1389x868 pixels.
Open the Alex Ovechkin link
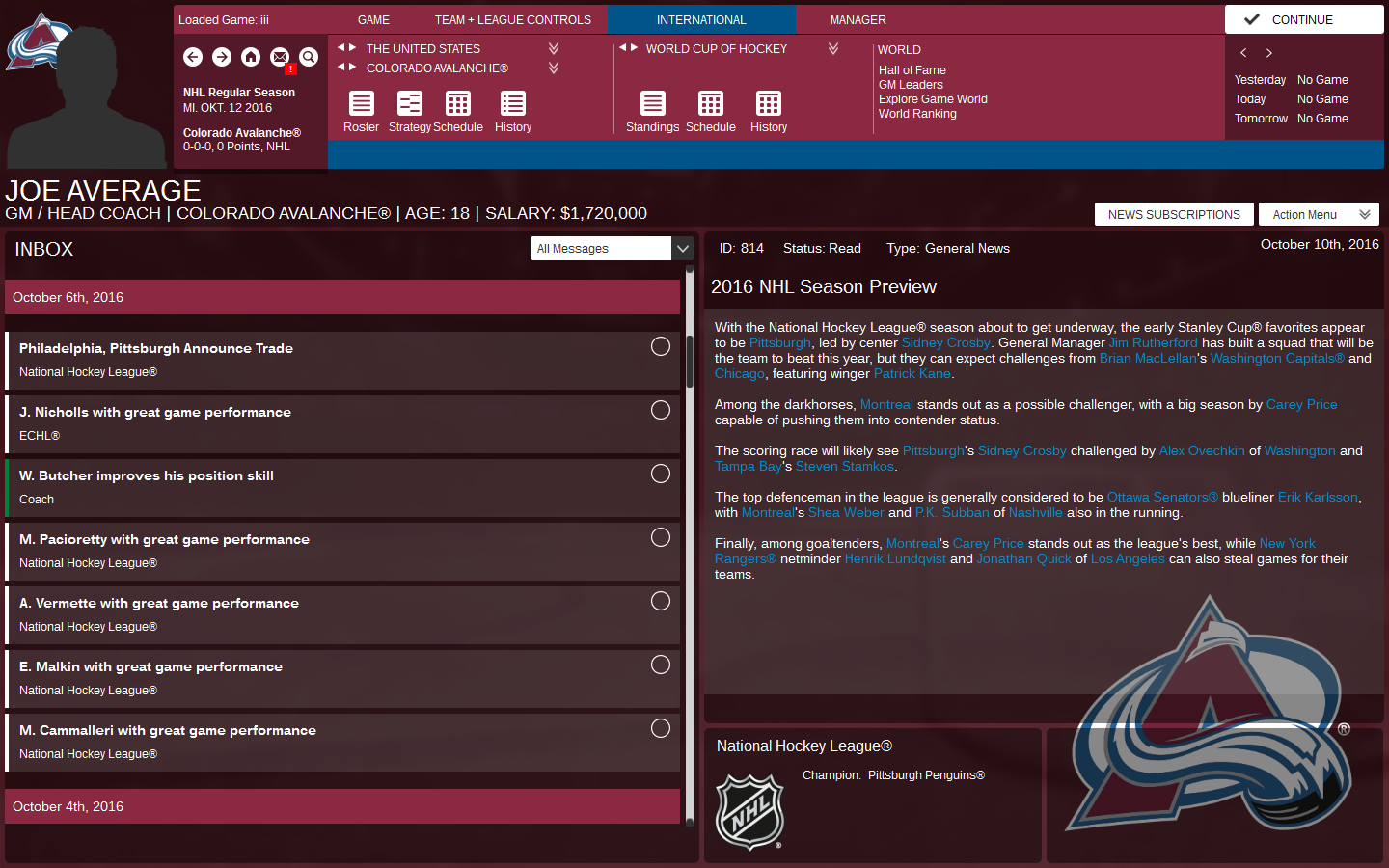pos(1202,450)
